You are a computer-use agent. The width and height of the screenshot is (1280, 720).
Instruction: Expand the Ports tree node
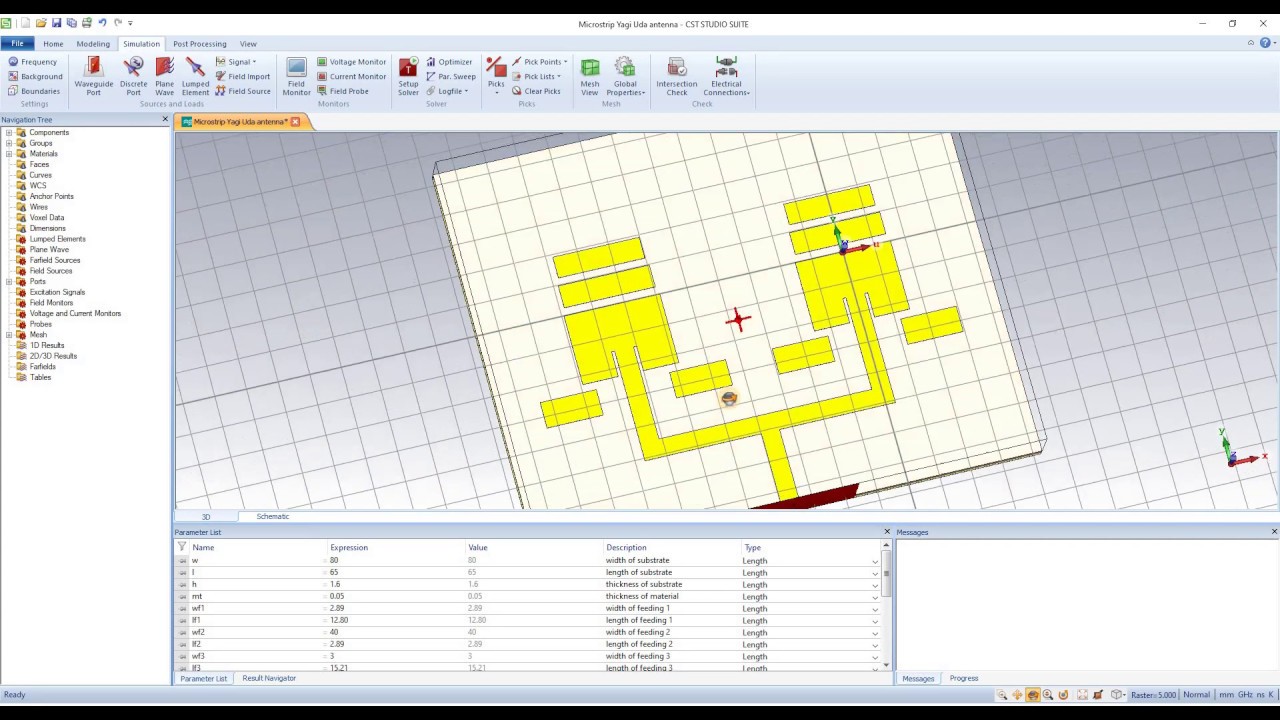click(9, 282)
